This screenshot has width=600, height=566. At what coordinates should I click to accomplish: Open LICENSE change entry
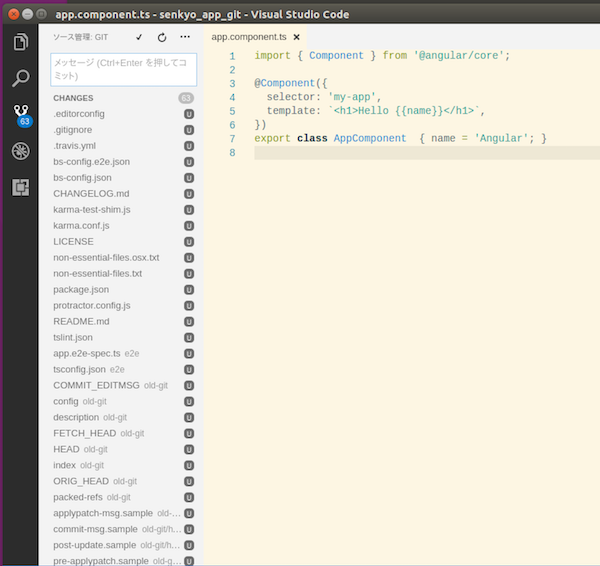122,242
